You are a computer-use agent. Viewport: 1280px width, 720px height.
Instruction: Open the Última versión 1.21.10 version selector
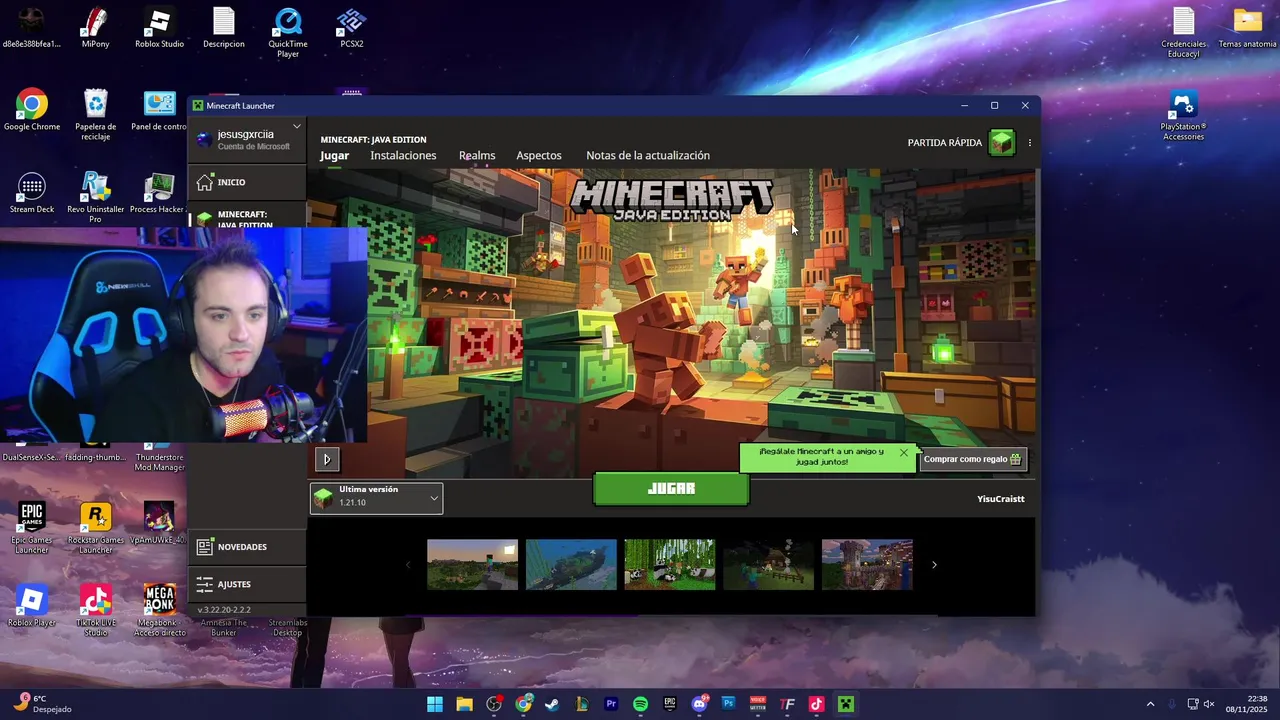pos(376,498)
